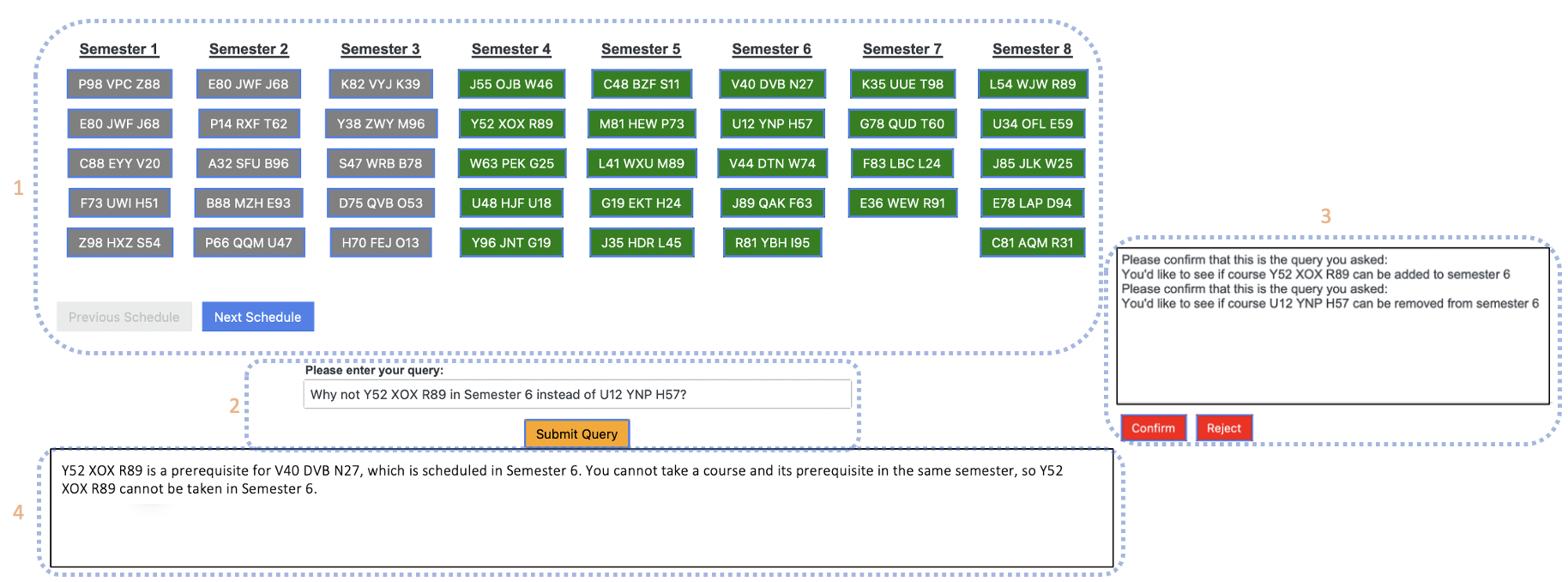Viewport: 1568px width, 582px height.
Task: Click the grayed Previous Schedule button
Action: pos(124,317)
